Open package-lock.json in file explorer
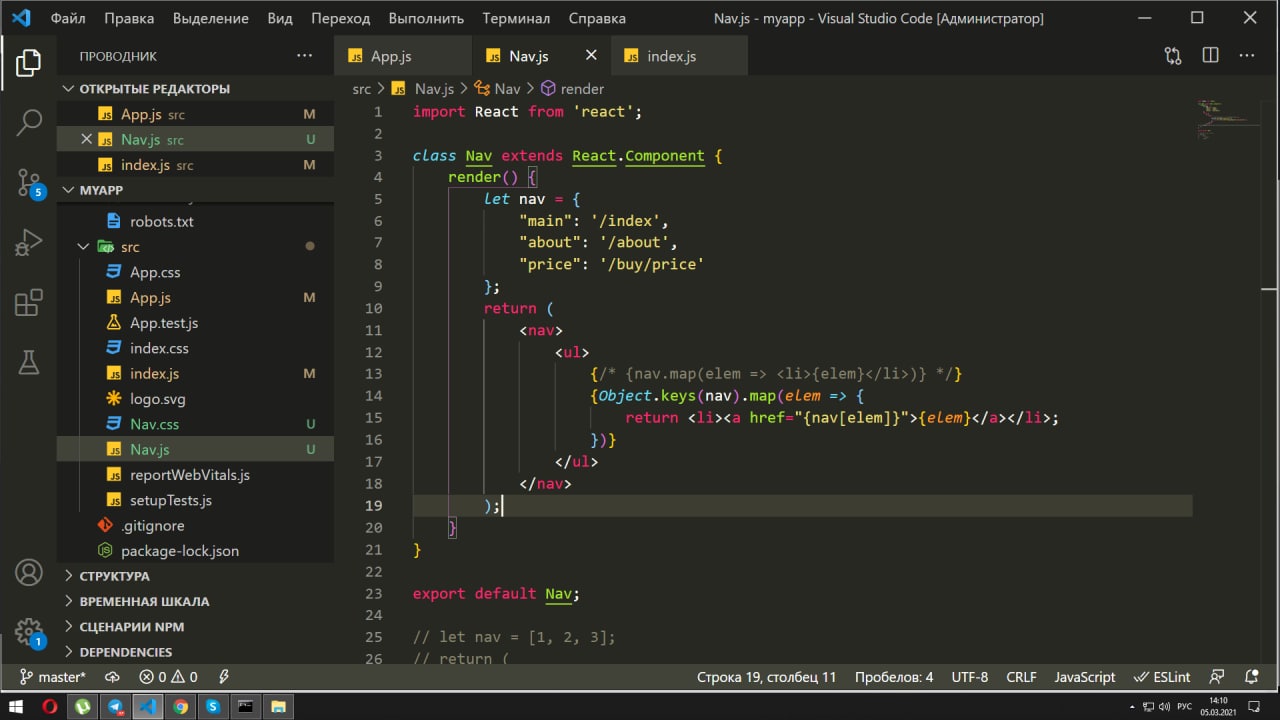Screen dimensions: 1280x720 [179, 551]
